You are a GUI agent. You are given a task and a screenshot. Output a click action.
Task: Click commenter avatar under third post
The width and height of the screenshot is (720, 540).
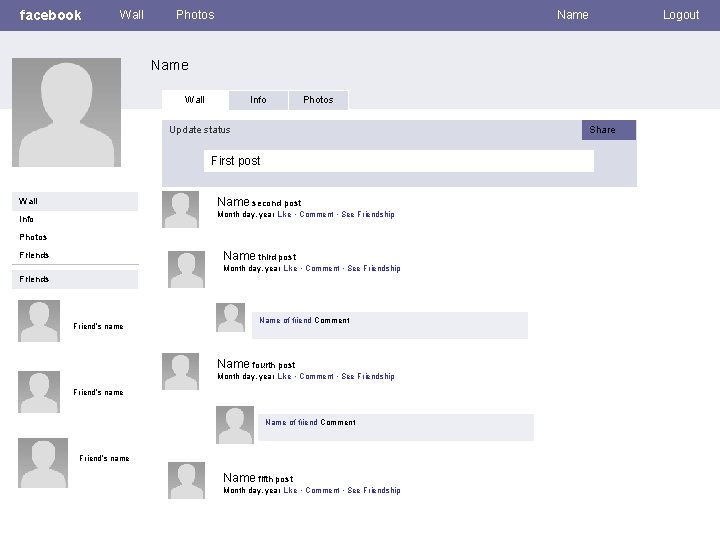(x=231, y=317)
